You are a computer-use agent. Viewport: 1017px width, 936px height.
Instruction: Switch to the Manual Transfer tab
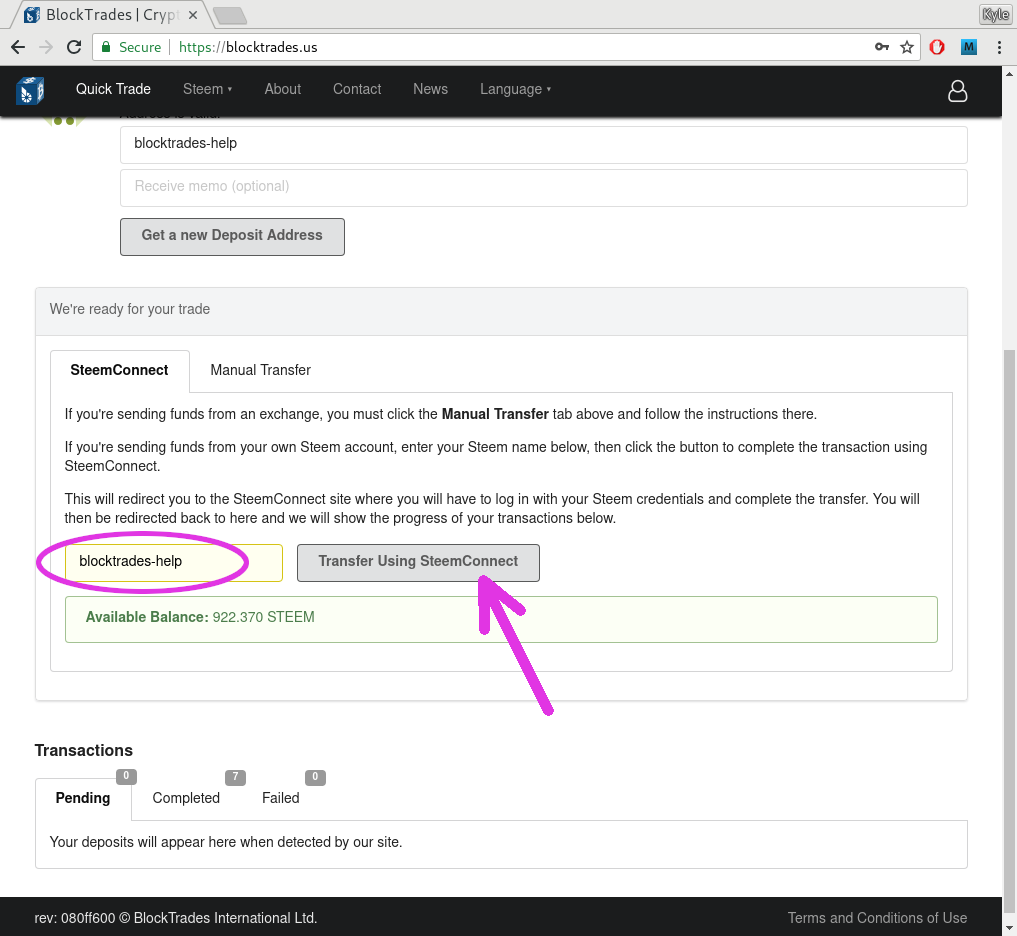click(x=260, y=370)
